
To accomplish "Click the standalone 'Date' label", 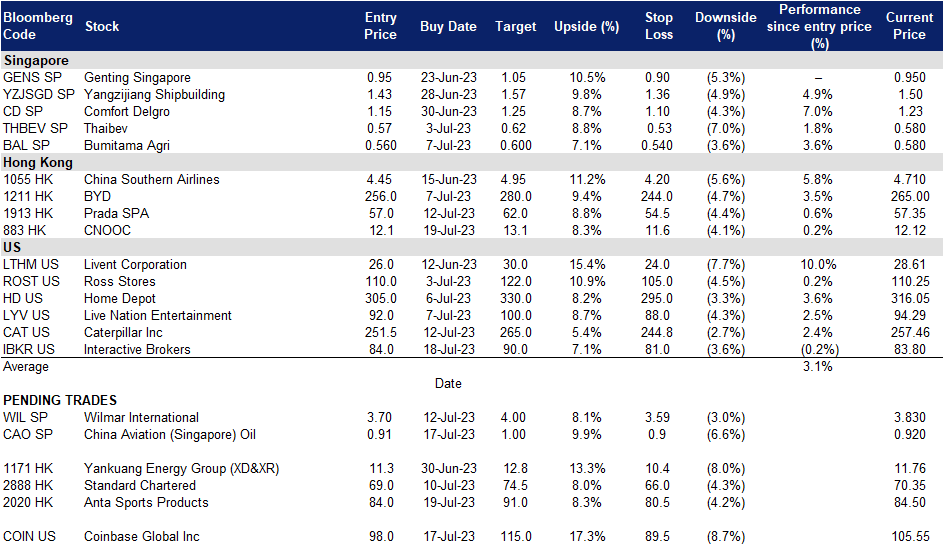I will click(448, 383).
